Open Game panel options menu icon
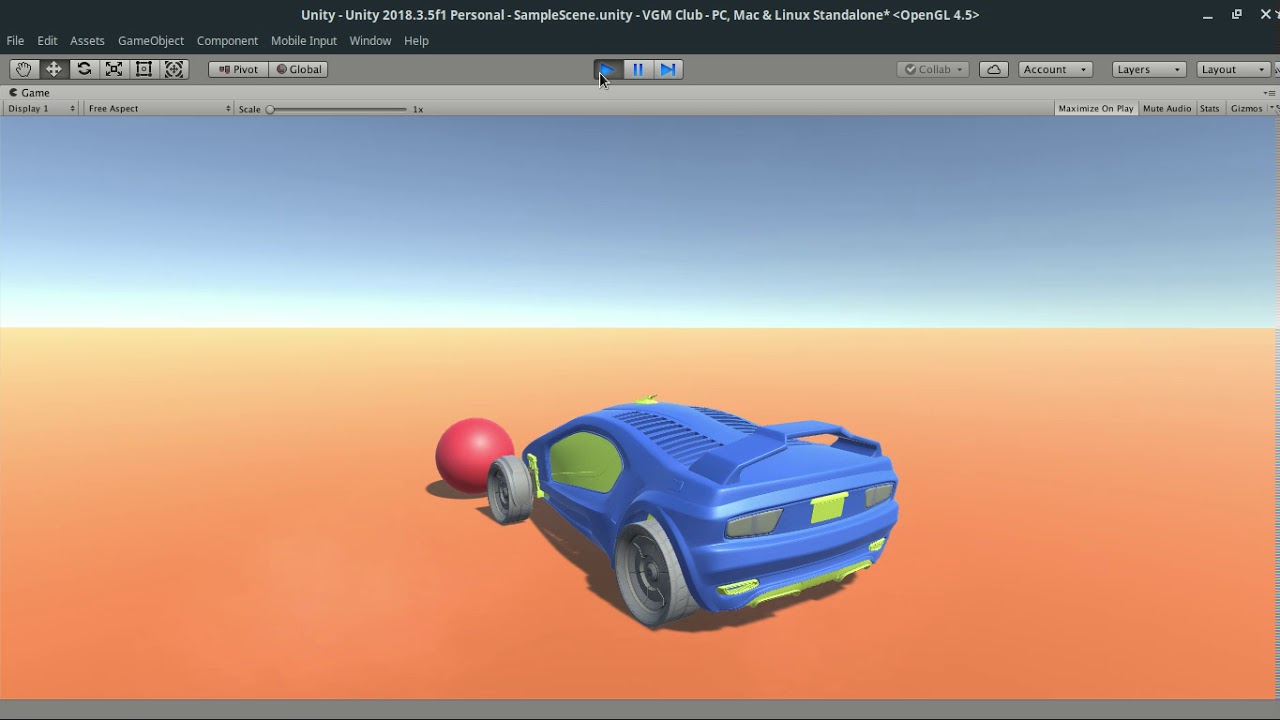The height and width of the screenshot is (720, 1280). coord(1269,93)
